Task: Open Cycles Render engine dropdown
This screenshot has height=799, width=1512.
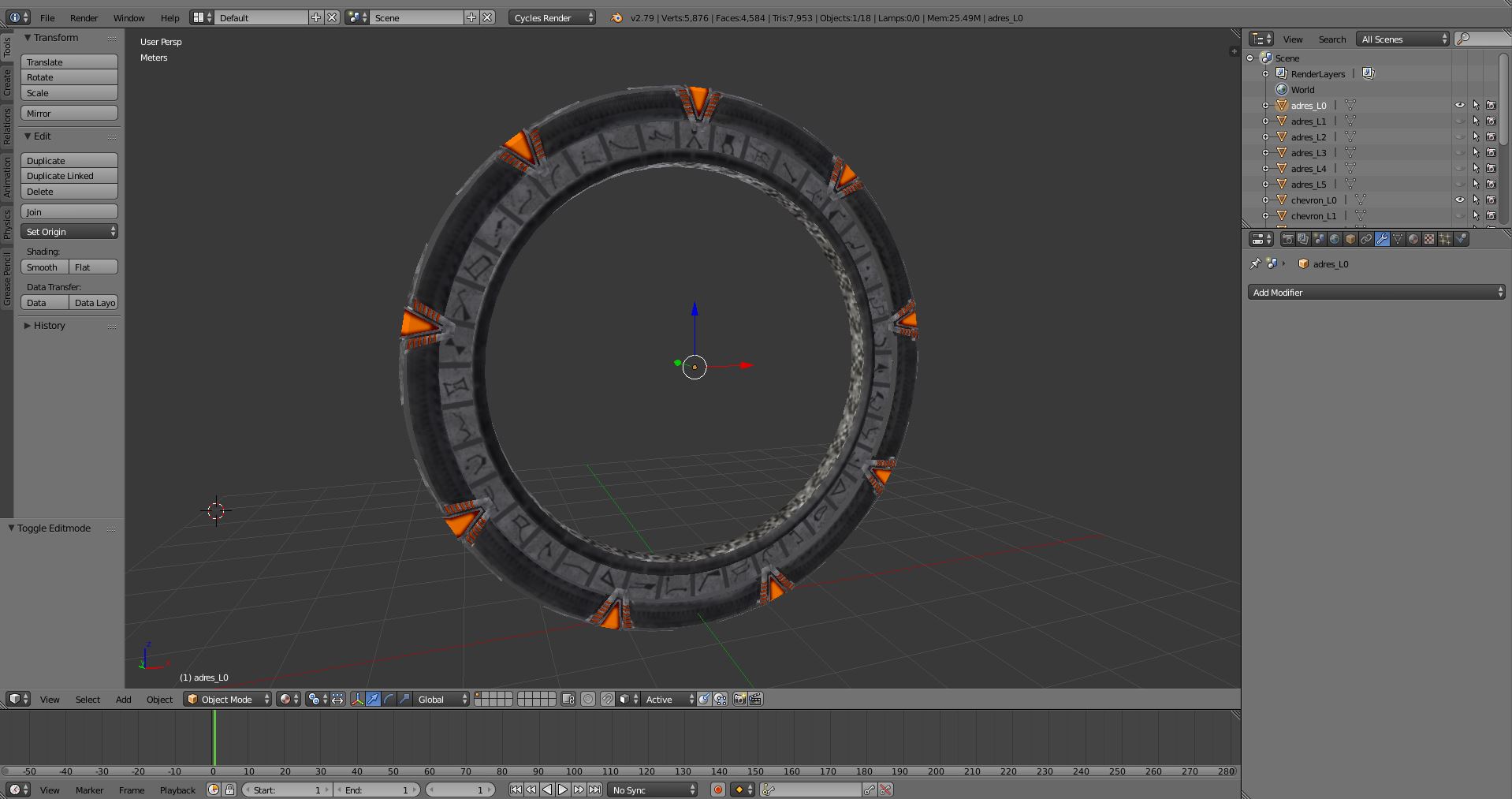Action: [552, 17]
